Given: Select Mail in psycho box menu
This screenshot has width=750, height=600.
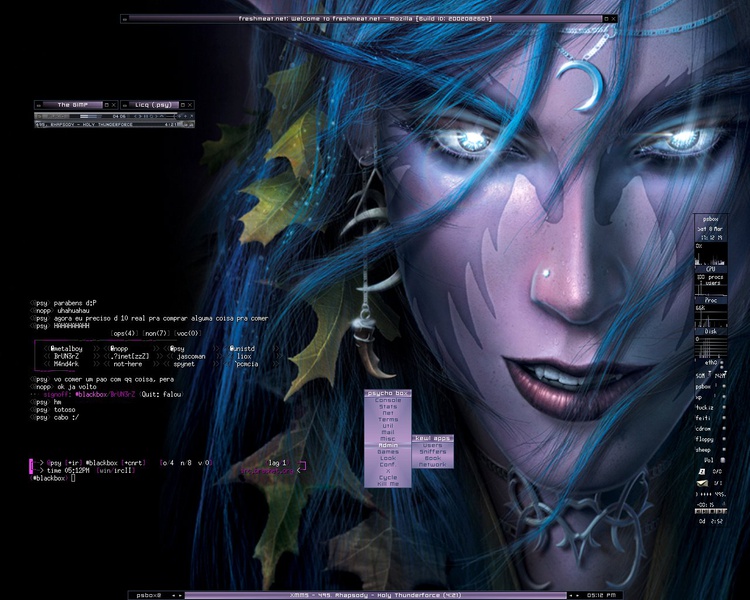Looking at the screenshot, I should click(x=388, y=432).
